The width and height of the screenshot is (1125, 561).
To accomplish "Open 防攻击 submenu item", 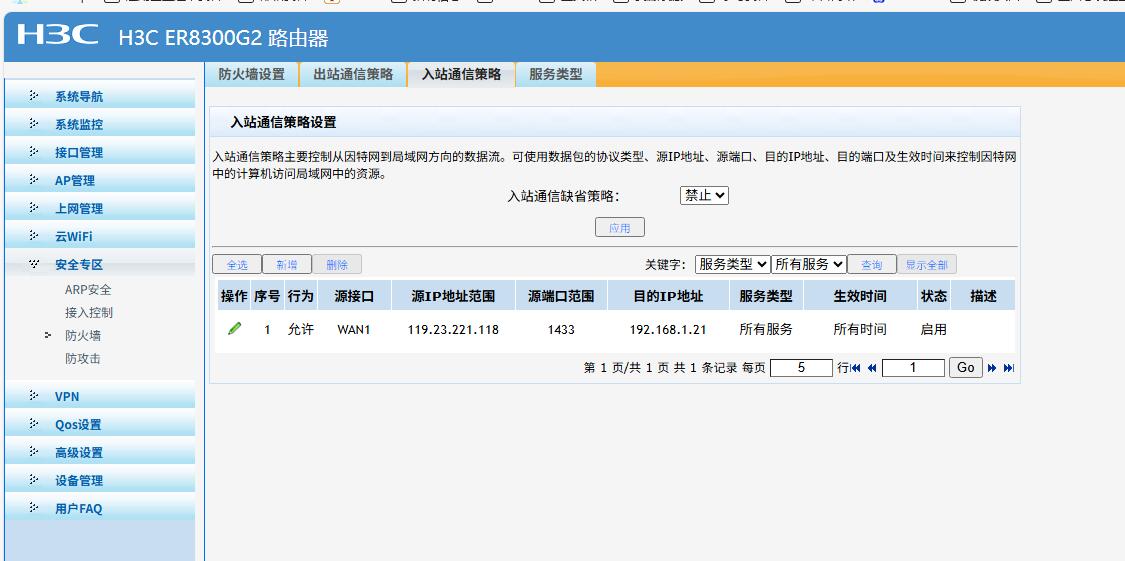I will click(x=83, y=359).
